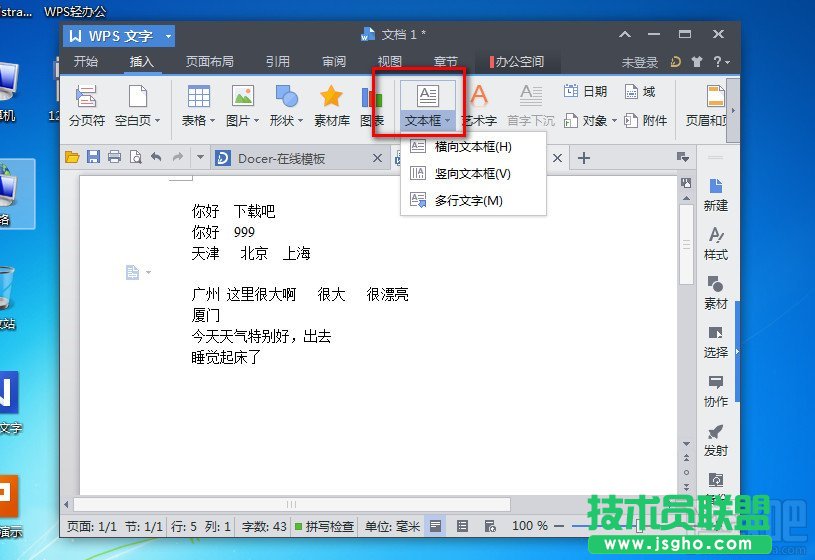Open the 办公空间 tab
The height and width of the screenshot is (560, 815).
(x=517, y=62)
